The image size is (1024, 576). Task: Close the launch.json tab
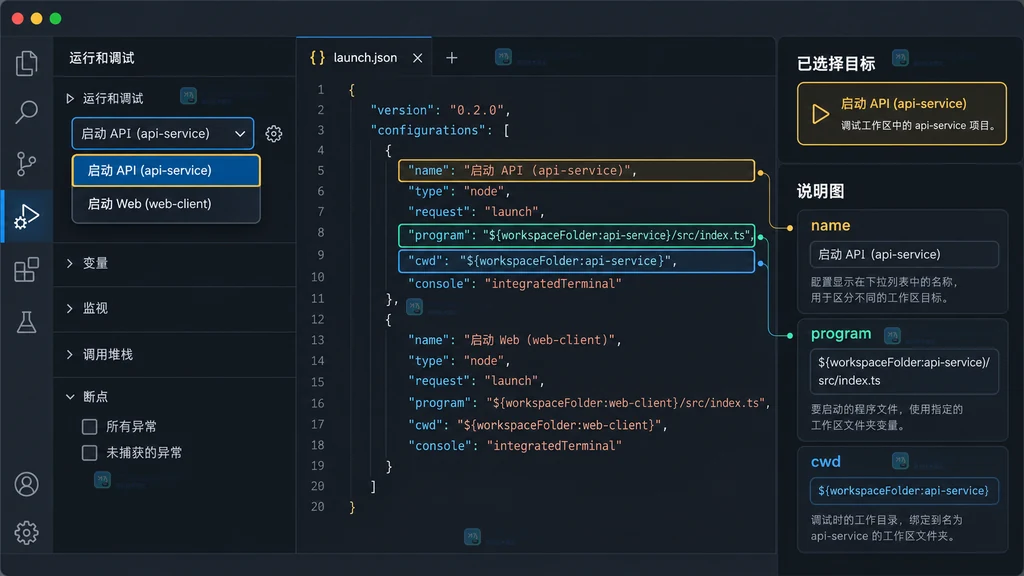click(x=417, y=58)
